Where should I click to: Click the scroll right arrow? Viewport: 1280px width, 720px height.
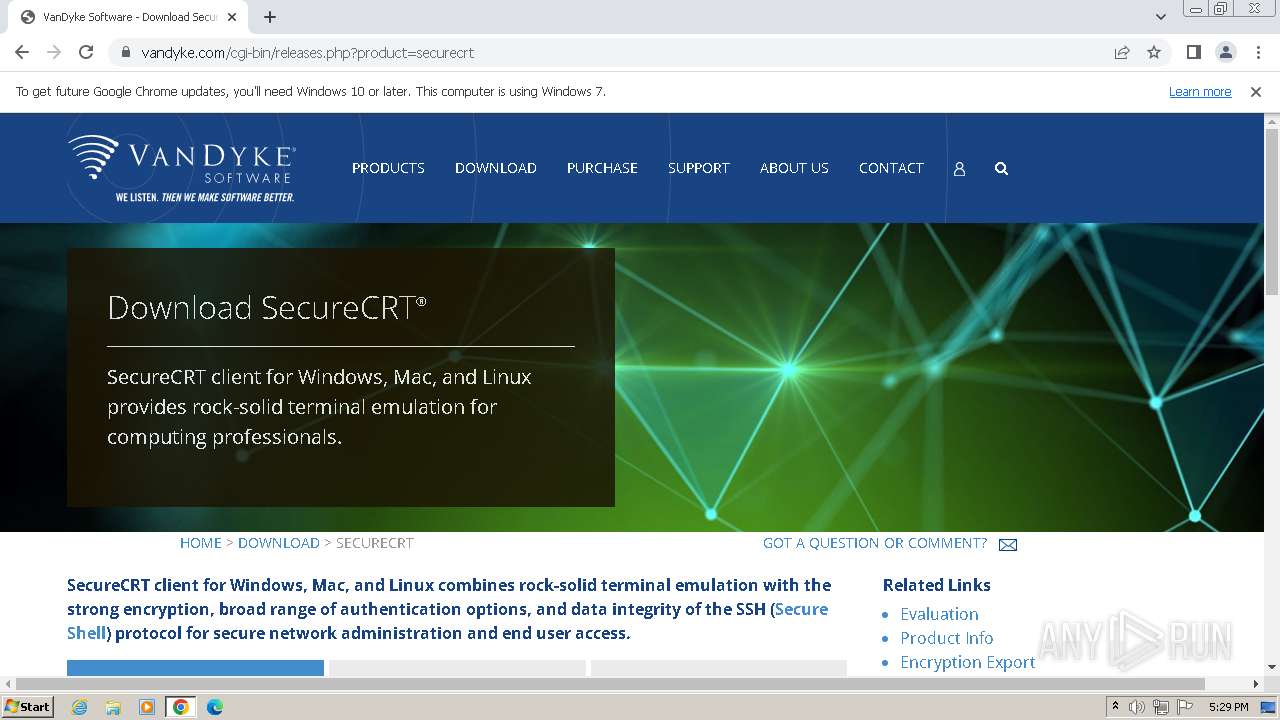coord(1257,684)
